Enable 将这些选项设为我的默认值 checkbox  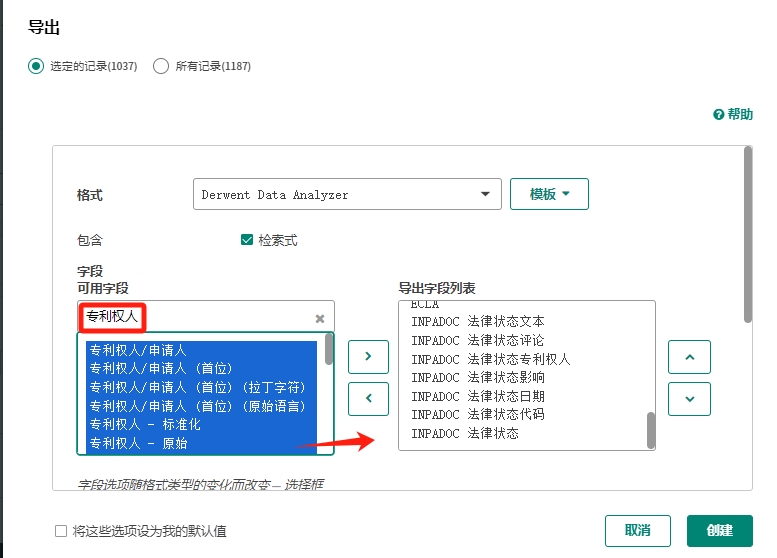click(x=62, y=531)
